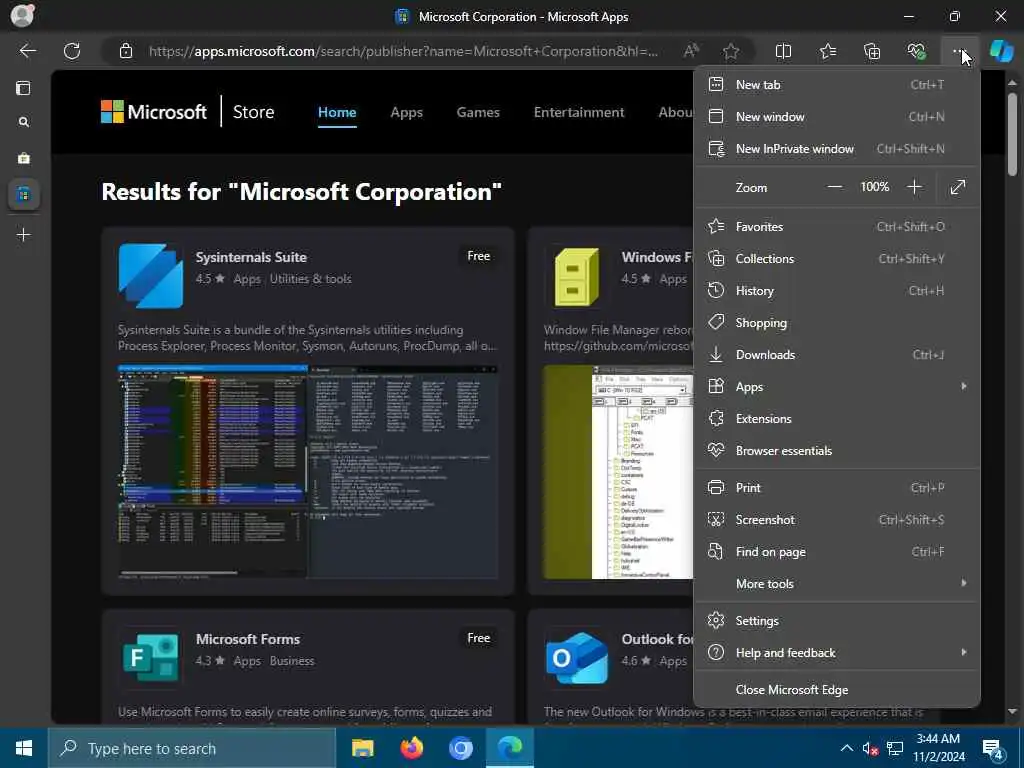Open Read aloud icon in address bar
This screenshot has width=1024, height=768.
(x=691, y=51)
